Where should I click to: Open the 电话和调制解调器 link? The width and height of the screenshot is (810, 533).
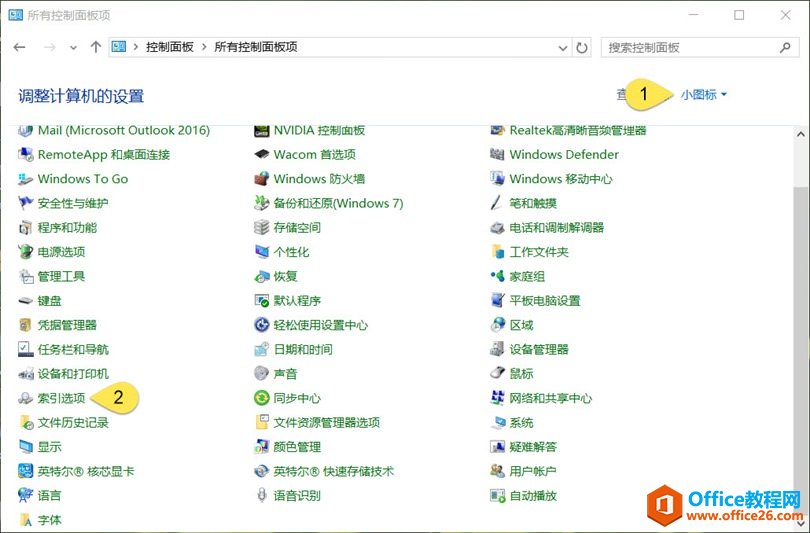556,228
